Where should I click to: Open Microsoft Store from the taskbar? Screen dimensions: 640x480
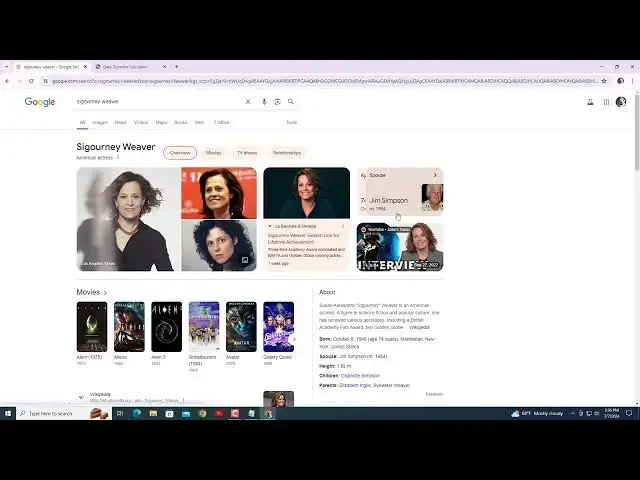click(169, 413)
